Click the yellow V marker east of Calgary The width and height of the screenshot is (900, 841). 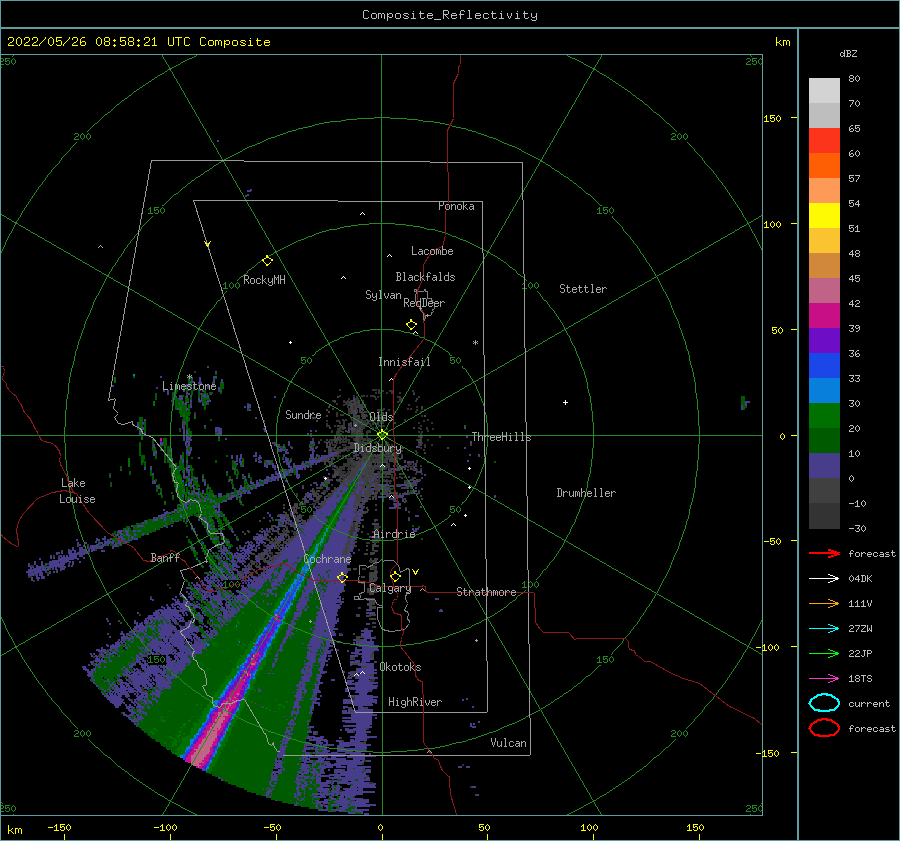point(416,572)
